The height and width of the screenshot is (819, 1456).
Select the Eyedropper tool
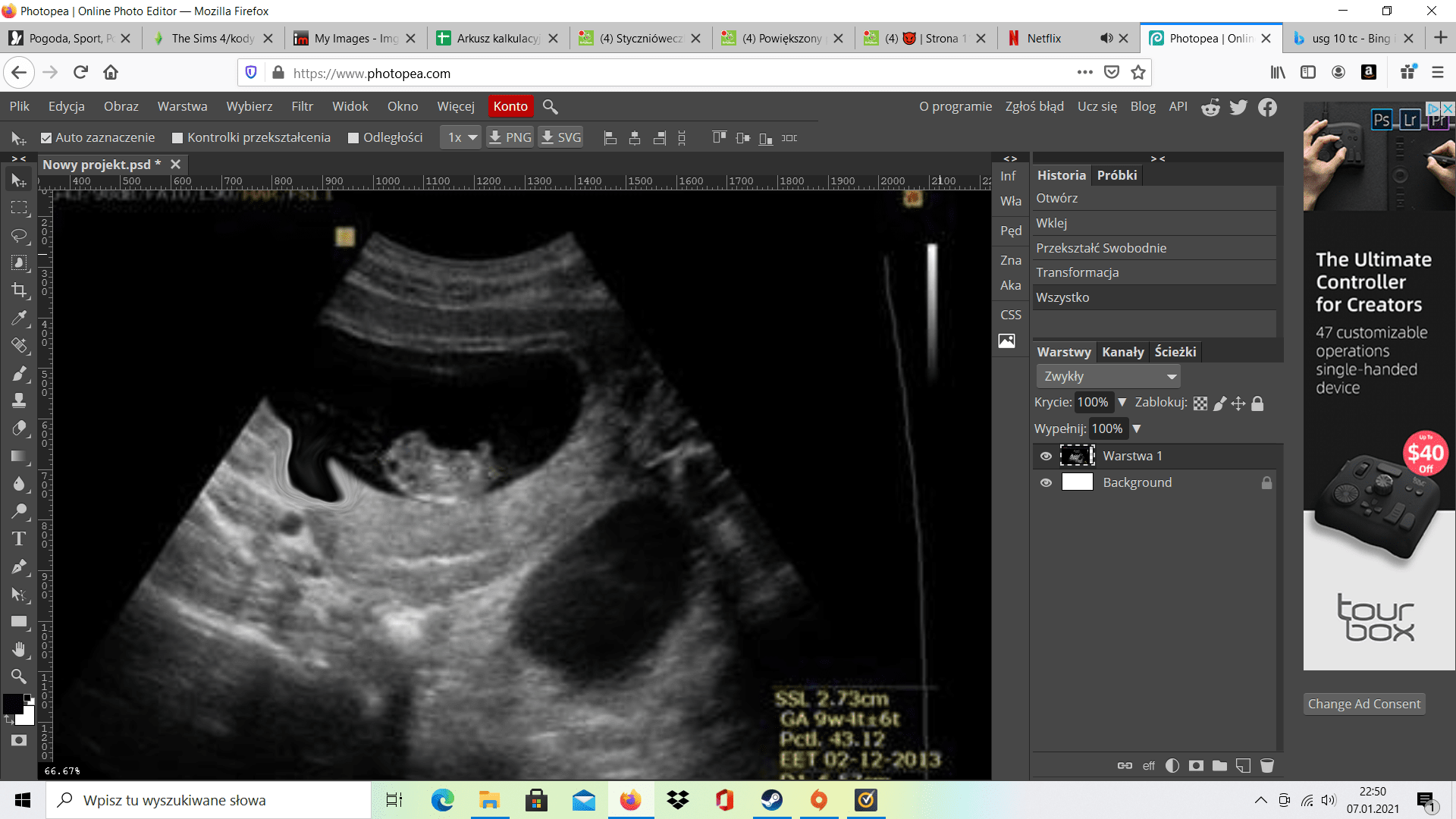pos(19,318)
